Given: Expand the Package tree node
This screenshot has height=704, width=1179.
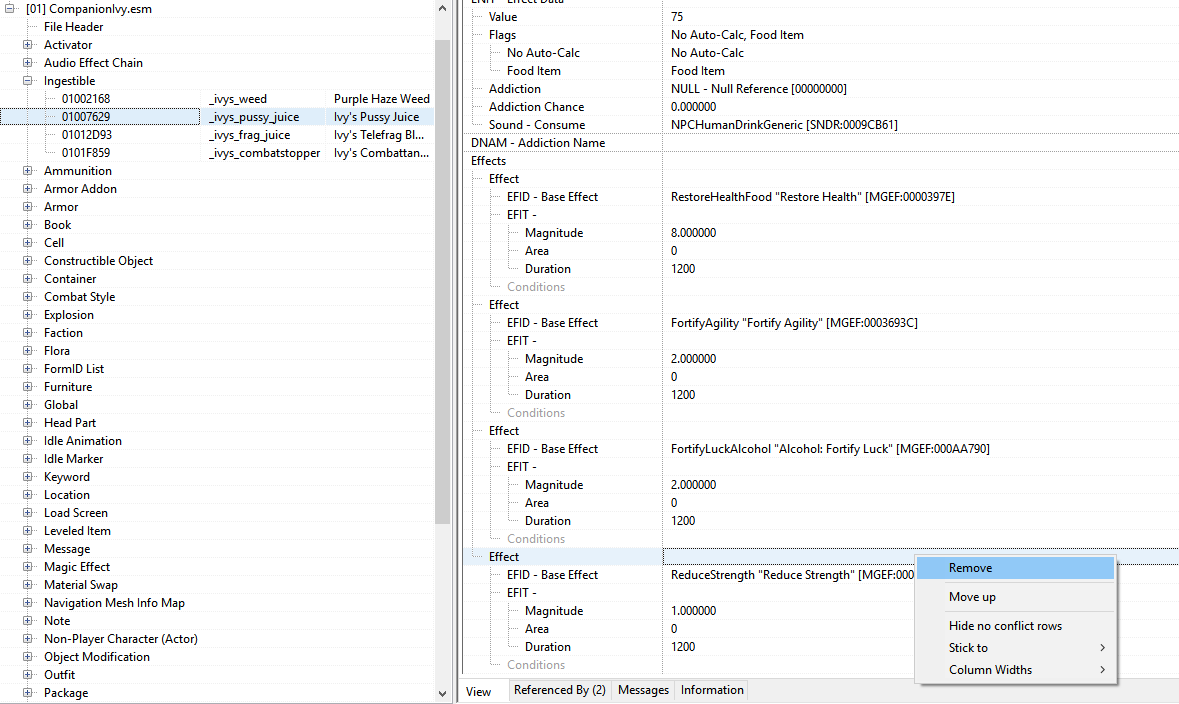Looking at the screenshot, I should click(28, 693).
